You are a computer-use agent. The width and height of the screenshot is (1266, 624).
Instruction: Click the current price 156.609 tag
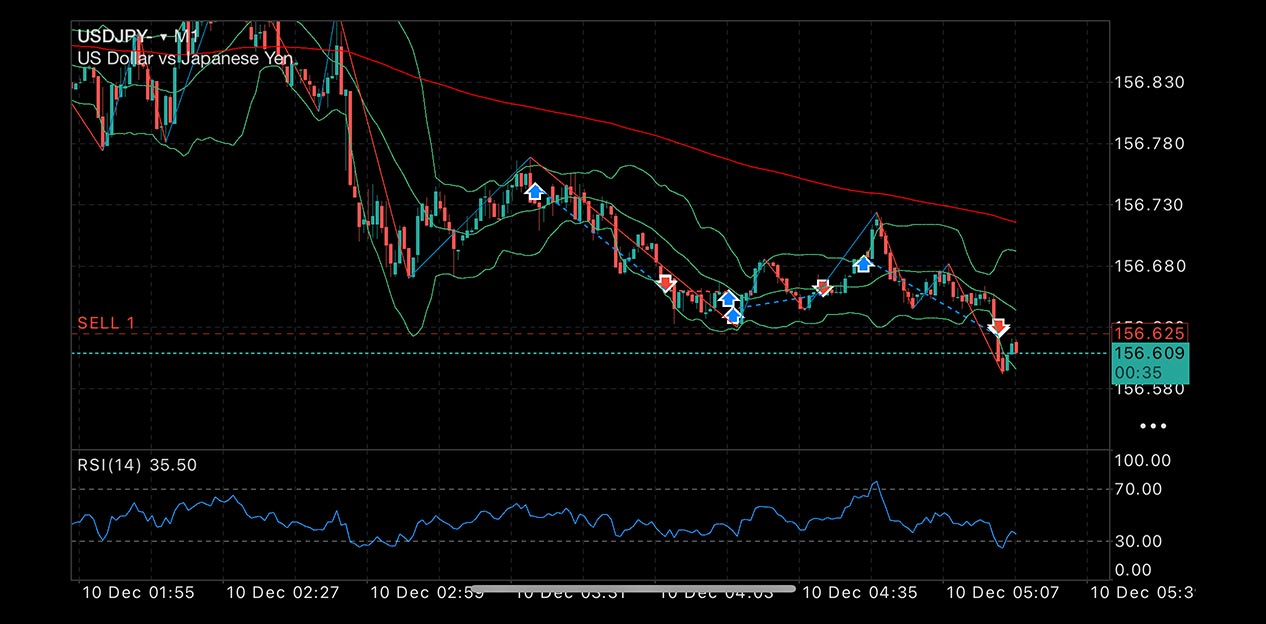[1149, 353]
